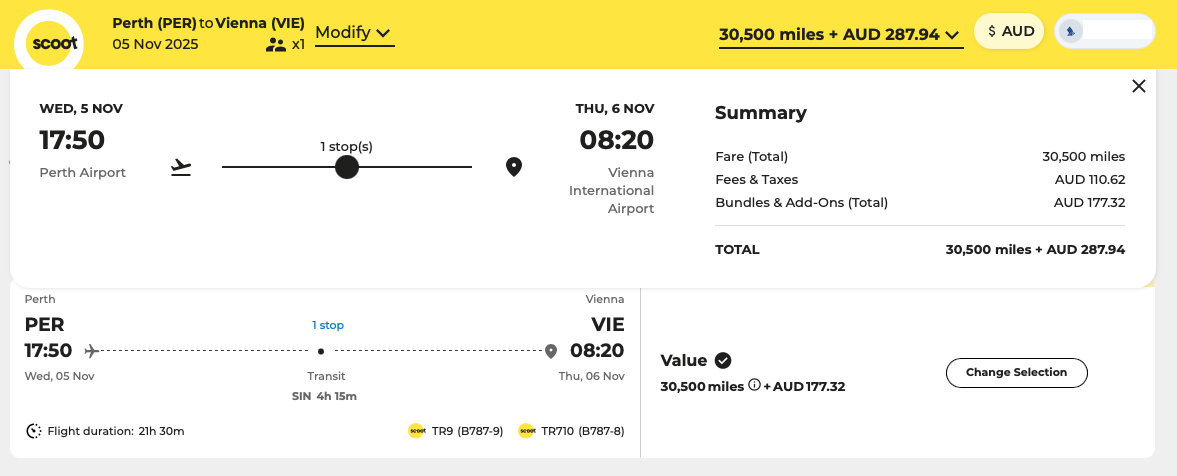The height and width of the screenshot is (476, 1177).
Task: Click the Change Selection button
Action: (1016, 372)
